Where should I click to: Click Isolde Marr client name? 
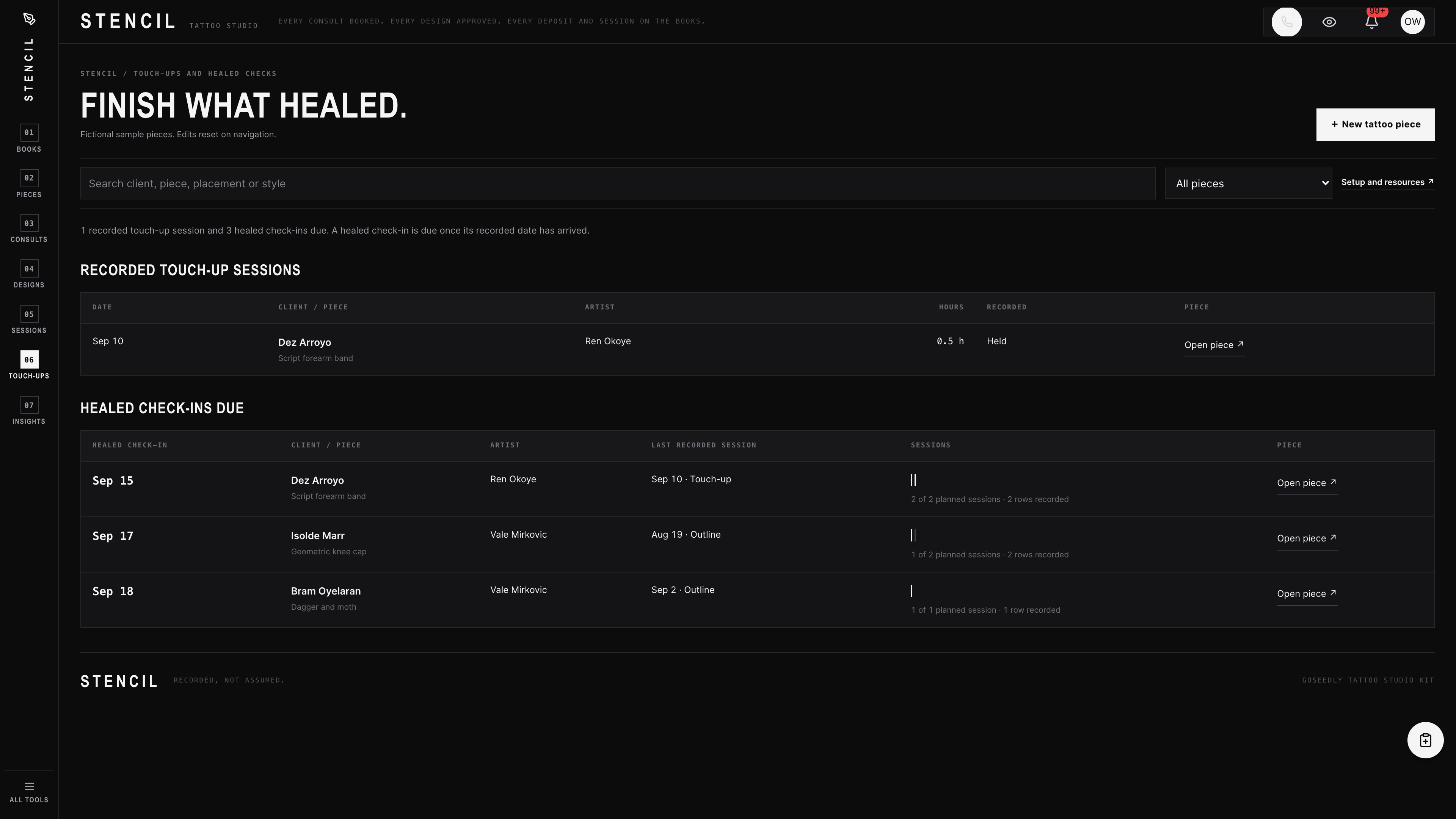317,536
